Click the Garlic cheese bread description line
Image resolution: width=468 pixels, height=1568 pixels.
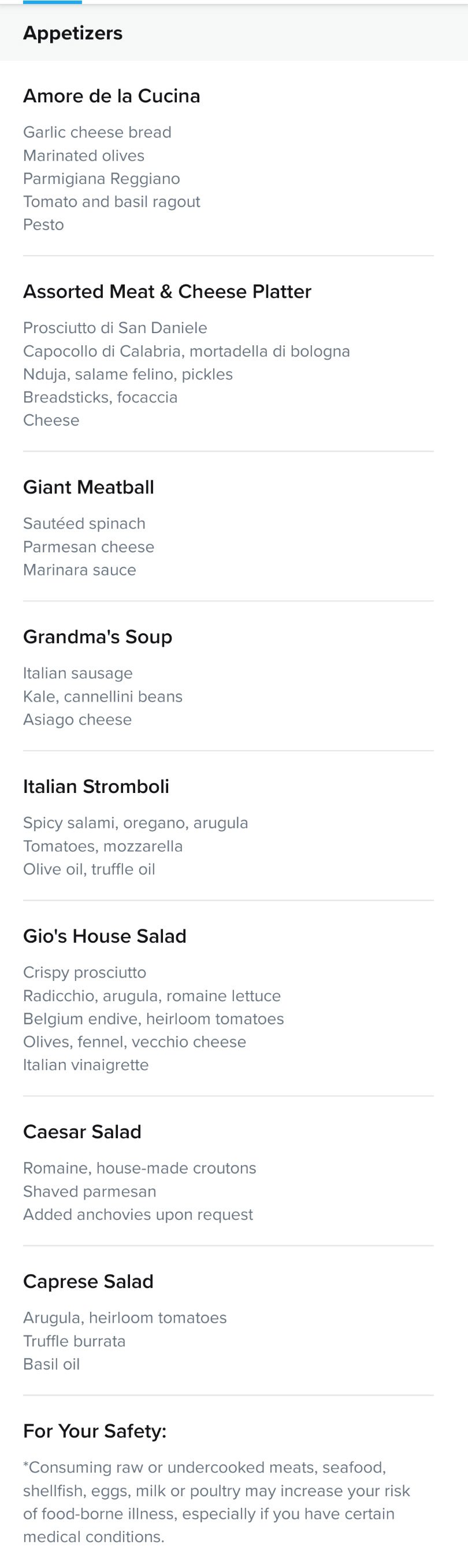tap(97, 132)
